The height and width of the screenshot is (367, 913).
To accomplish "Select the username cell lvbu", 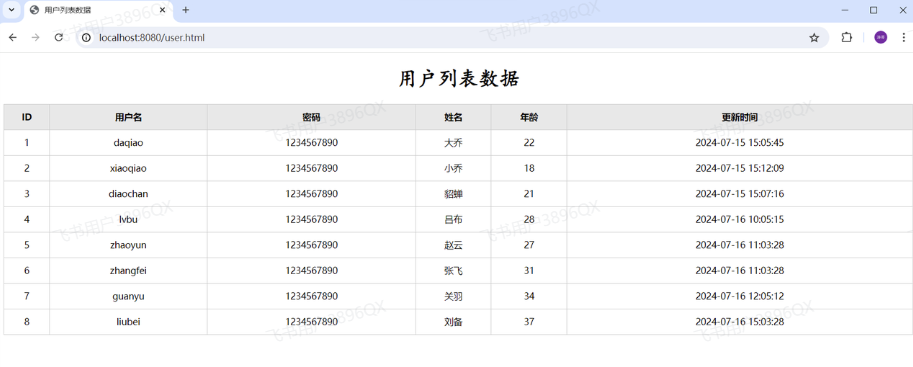I will [x=128, y=220].
